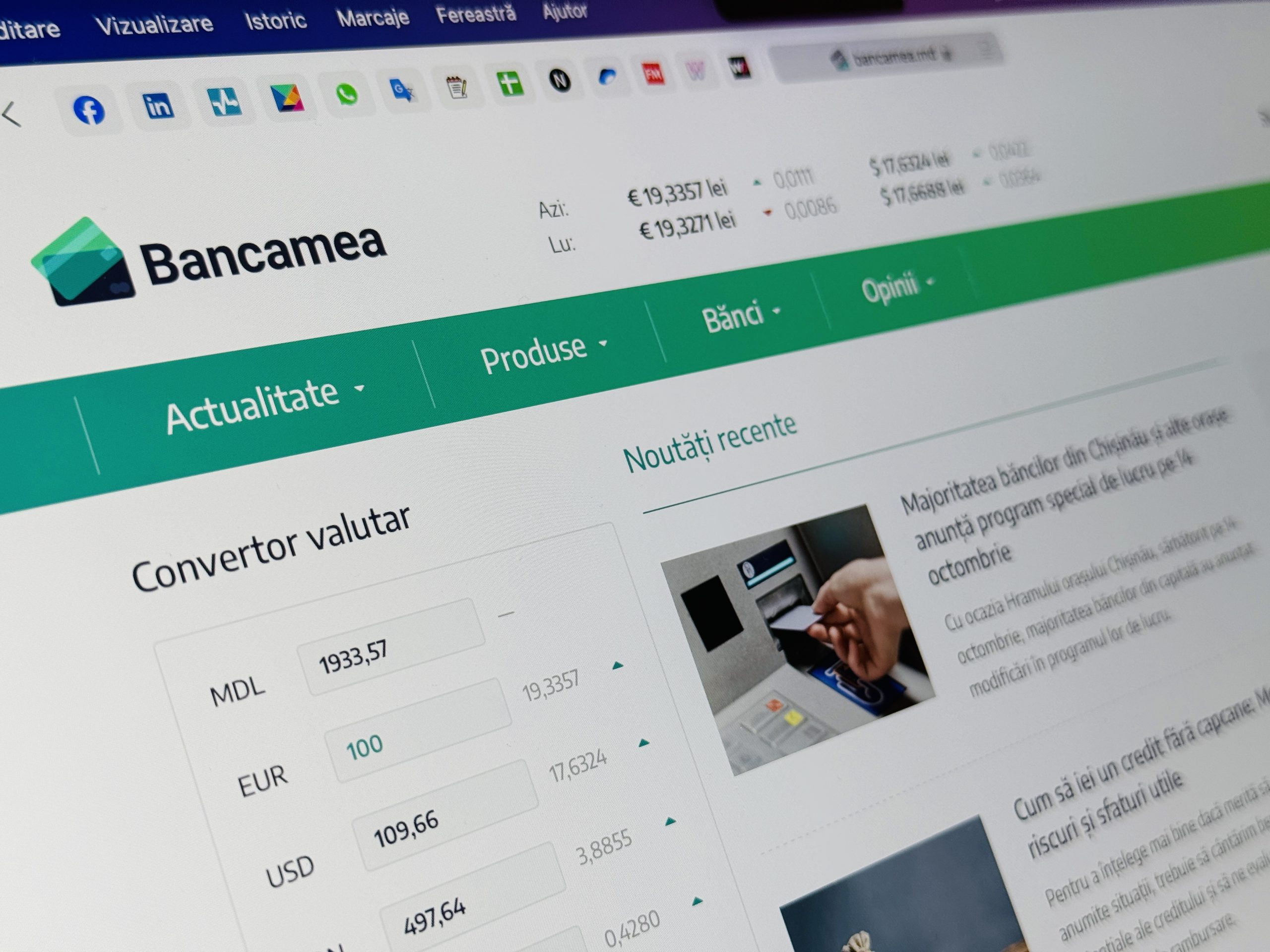Click the EUR currency label
This screenshot has width=1270, height=952.
click(x=262, y=781)
